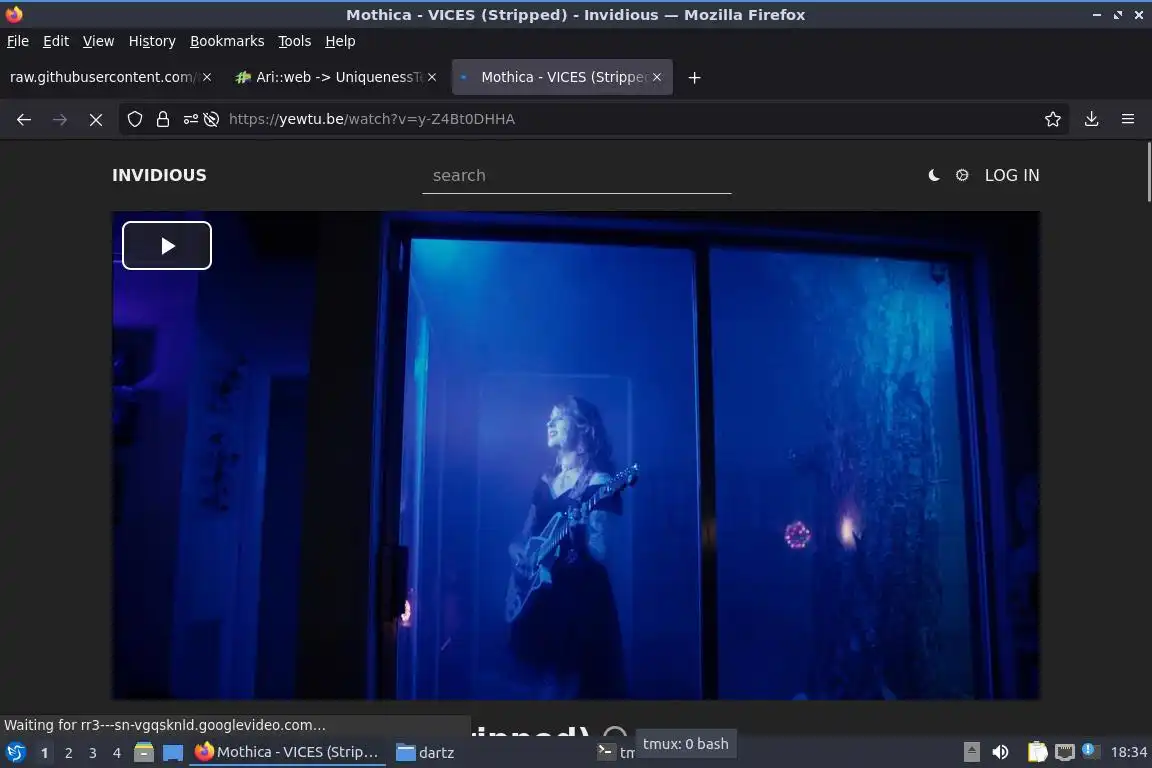Click the large play button on the video
This screenshot has height=768, width=1152.
(167, 245)
